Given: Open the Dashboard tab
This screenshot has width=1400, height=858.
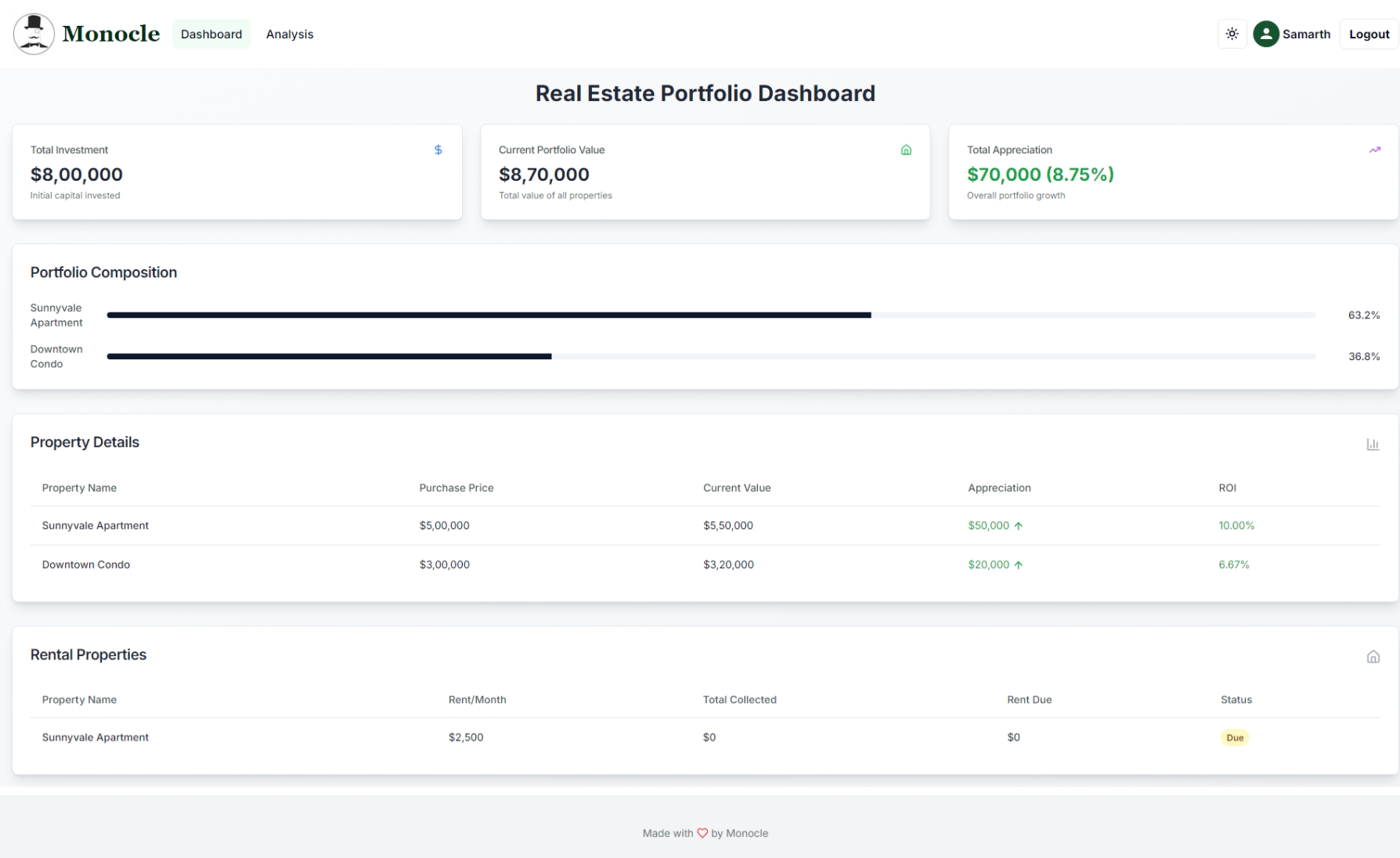Looking at the screenshot, I should (211, 34).
